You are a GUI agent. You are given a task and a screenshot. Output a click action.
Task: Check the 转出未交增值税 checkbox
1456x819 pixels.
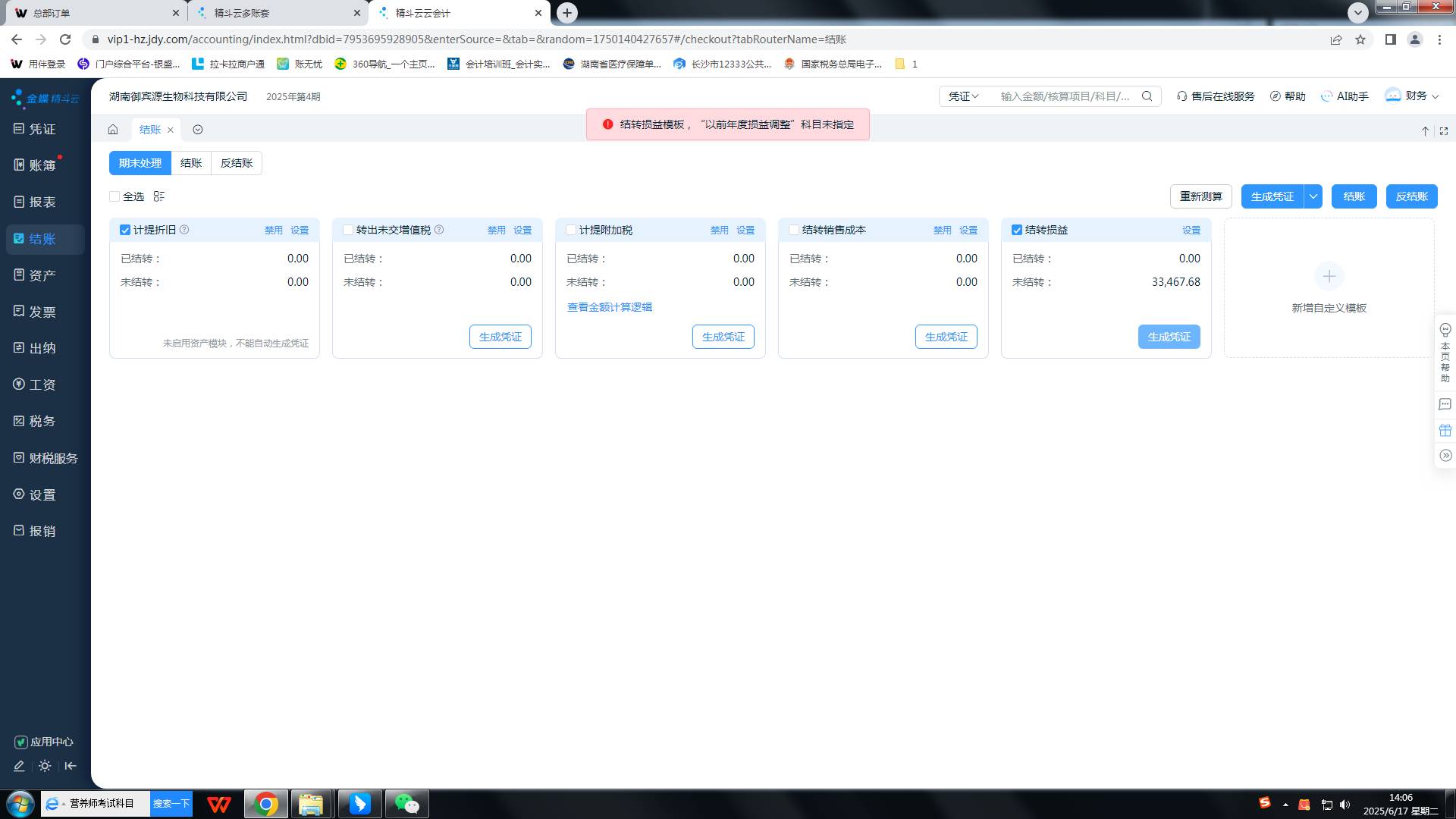coord(348,230)
